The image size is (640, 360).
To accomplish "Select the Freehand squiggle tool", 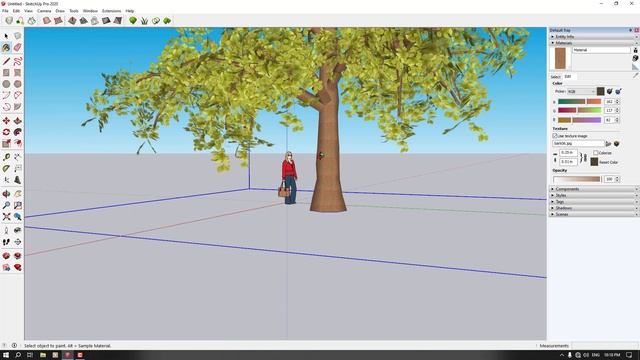I will tap(18, 62).
